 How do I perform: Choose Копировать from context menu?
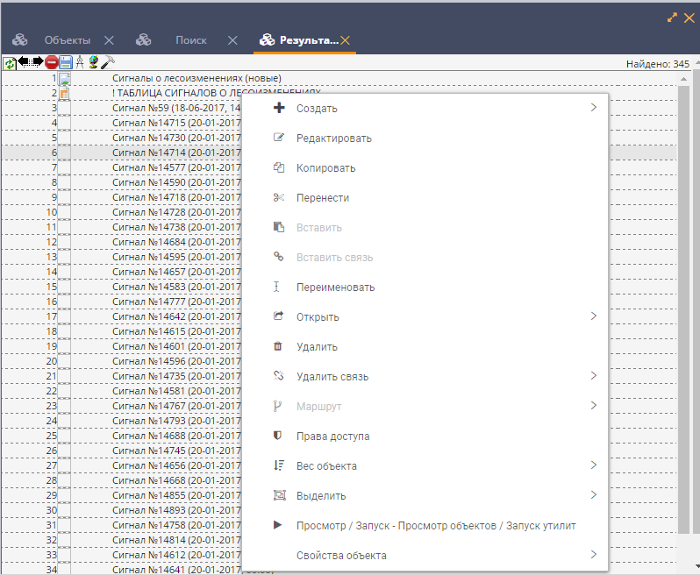click(x=326, y=168)
